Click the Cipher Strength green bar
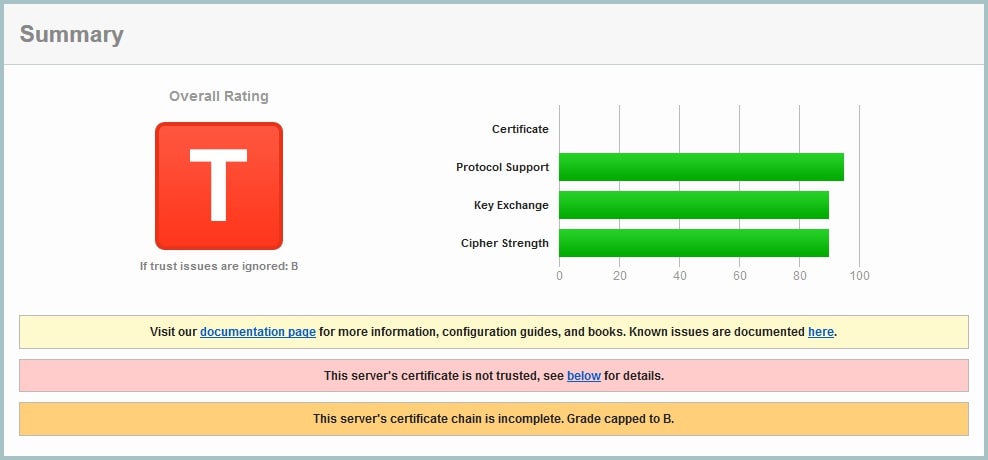Image resolution: width=988 pixels, height=460 pixels. (693, 243)
